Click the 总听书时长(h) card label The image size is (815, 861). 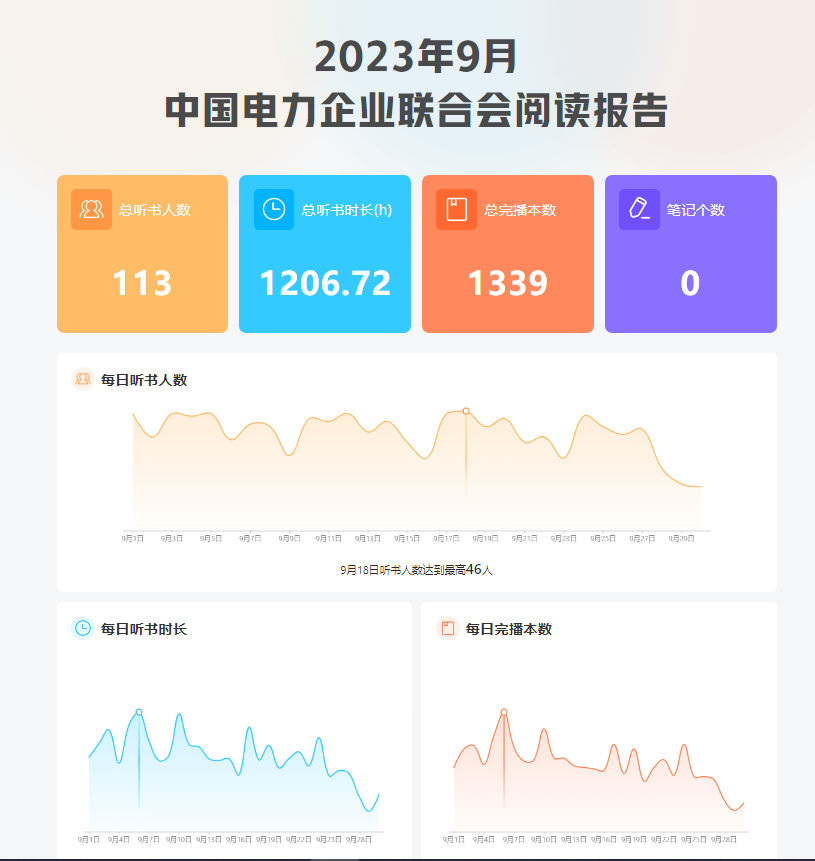[347, 210]
